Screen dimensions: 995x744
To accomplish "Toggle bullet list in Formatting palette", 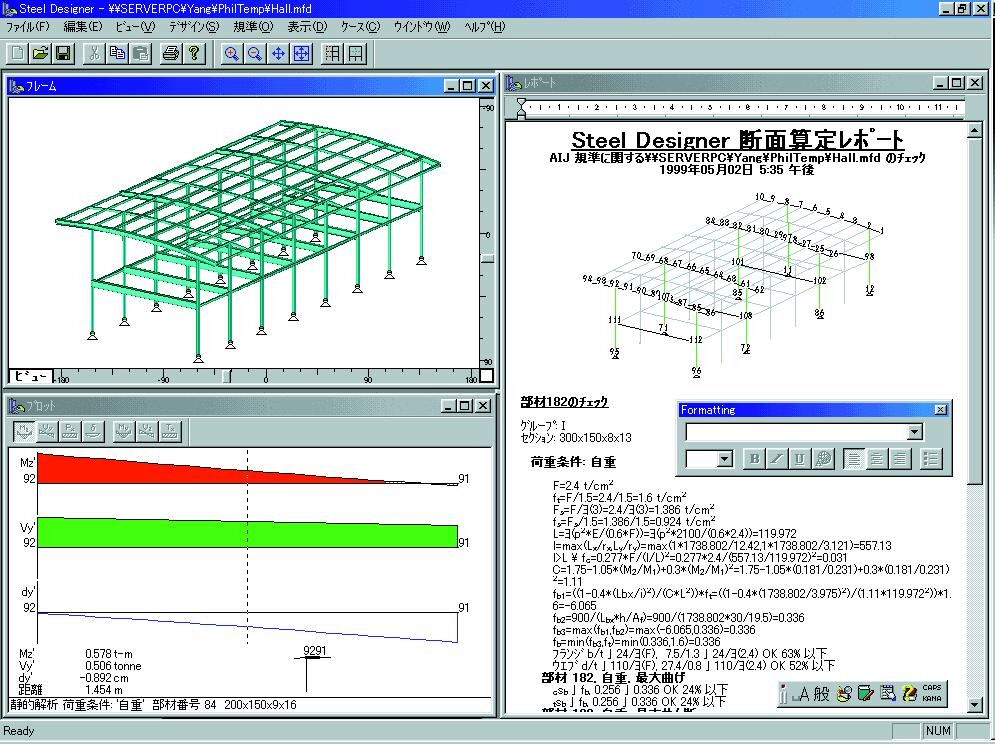I will 931,458.
